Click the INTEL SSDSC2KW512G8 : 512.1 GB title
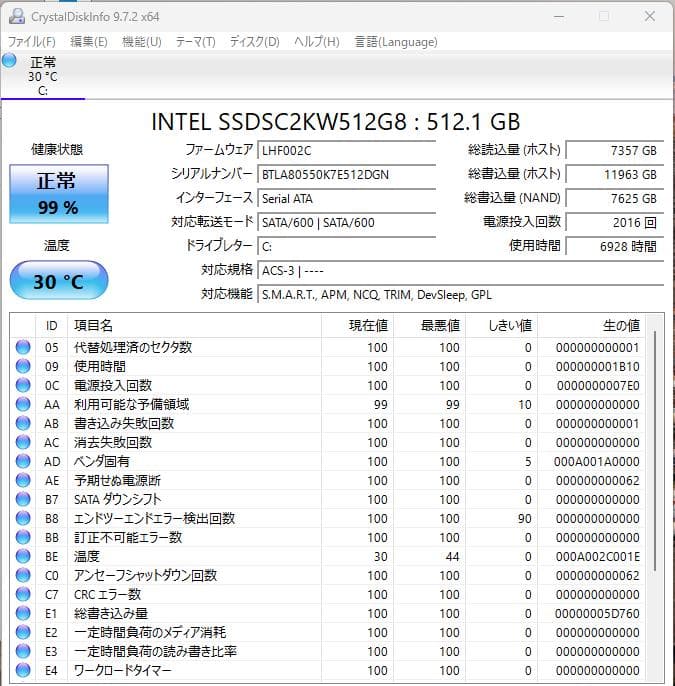Image resolution: width=675 pixels, height=686 pixels. pos(336,122)
